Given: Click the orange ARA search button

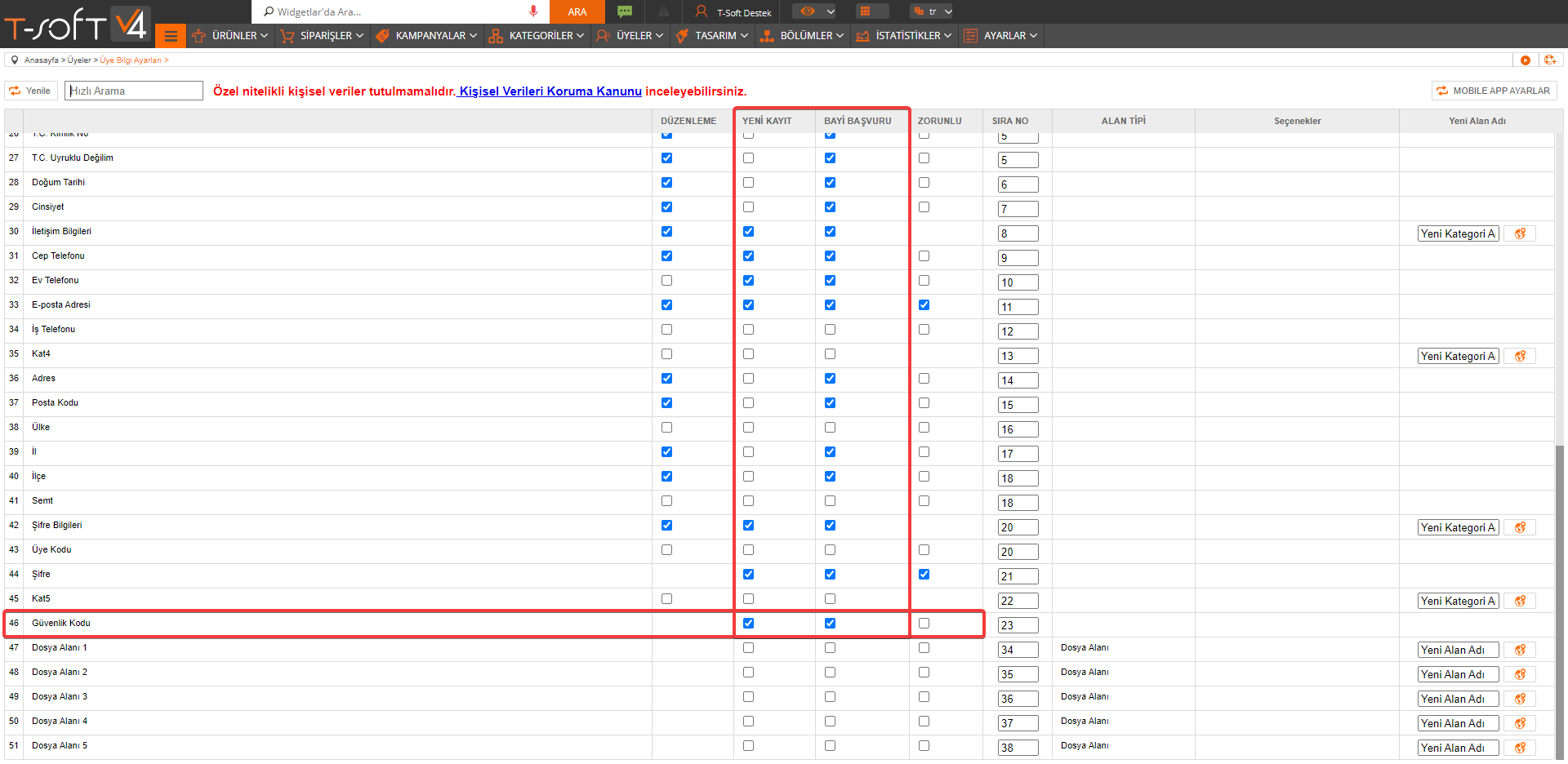Looking at the screenshot, I should pyautogui.click(x=577, y=11).
